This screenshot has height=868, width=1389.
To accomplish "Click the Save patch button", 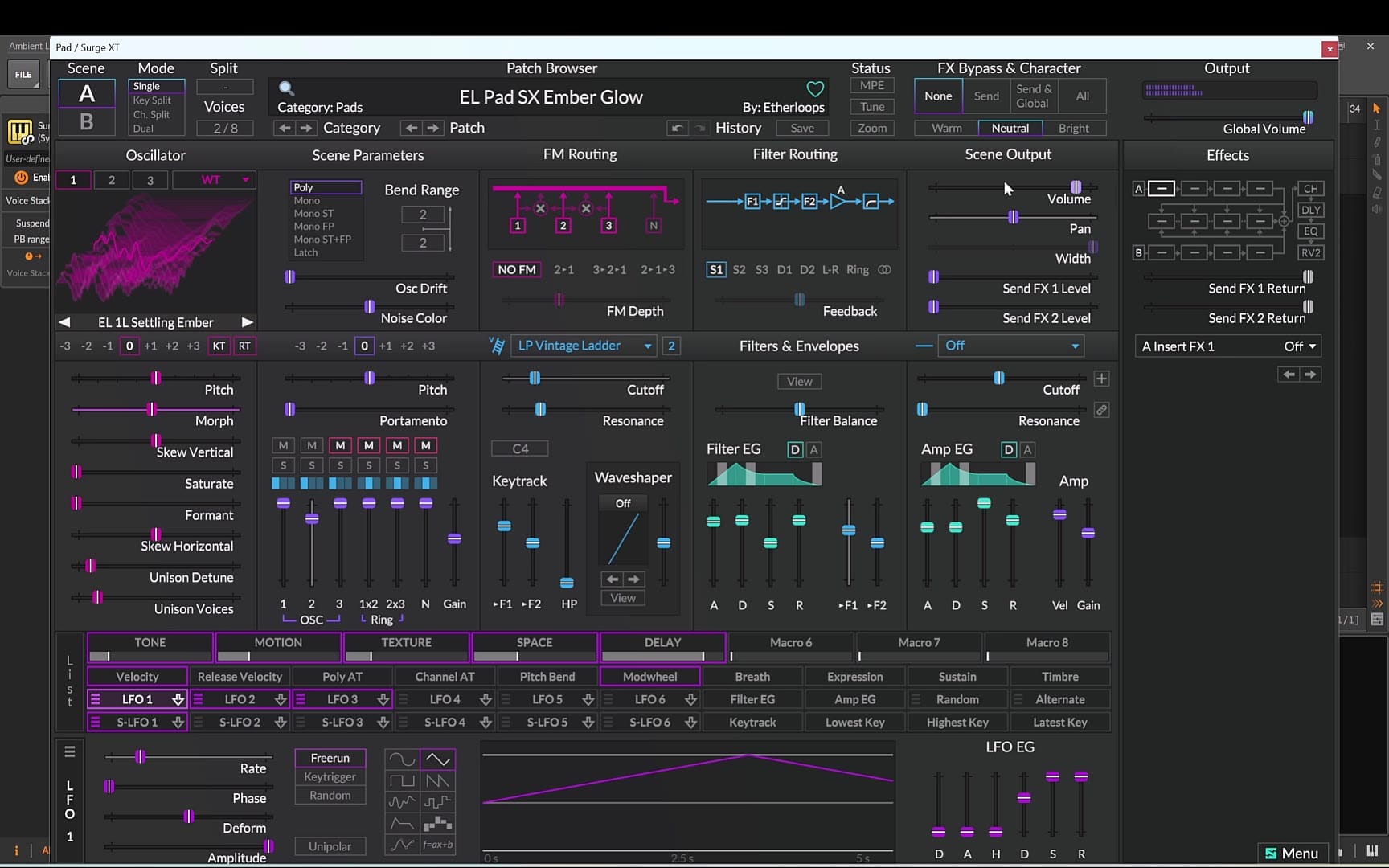I will [x=802, y=128].
